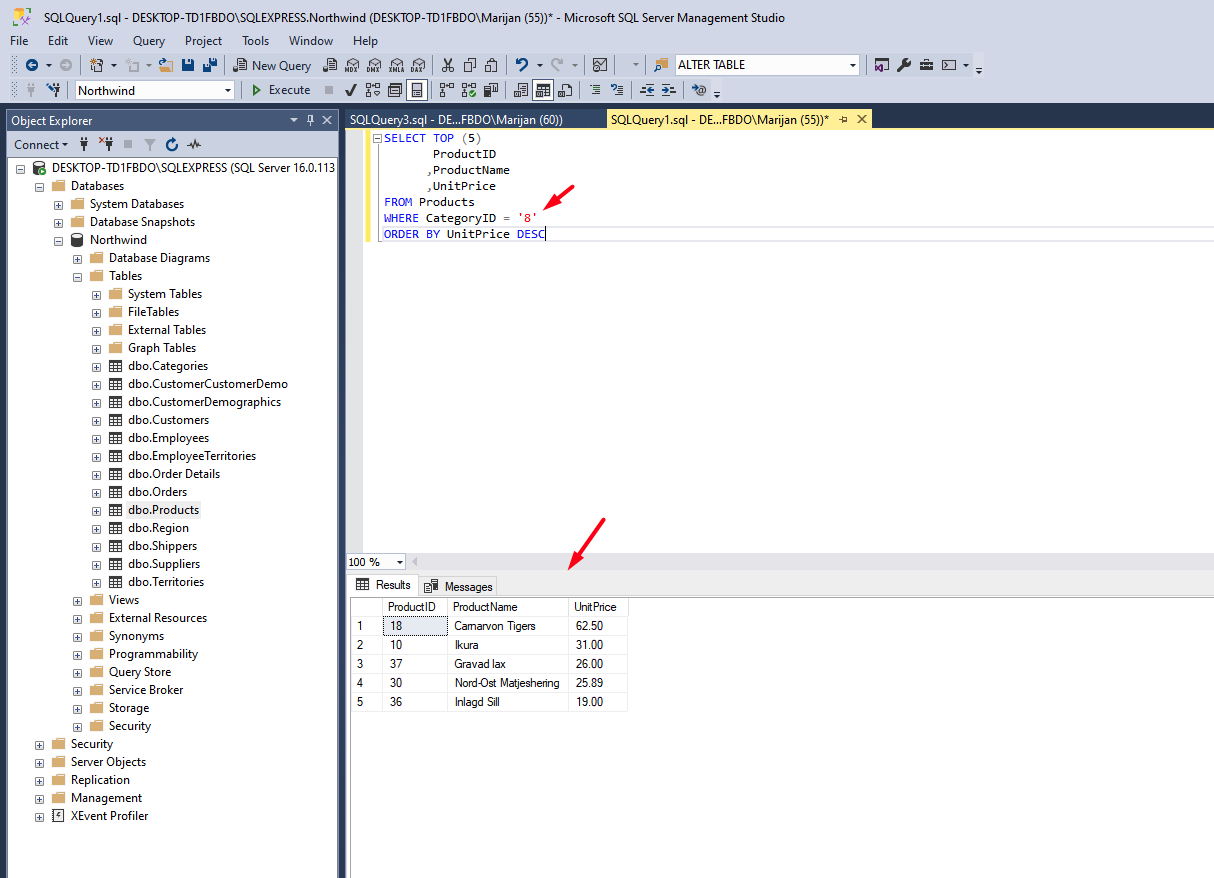Click the Find in Files icon beside ALTER TABLE

(x=661, y=65)
